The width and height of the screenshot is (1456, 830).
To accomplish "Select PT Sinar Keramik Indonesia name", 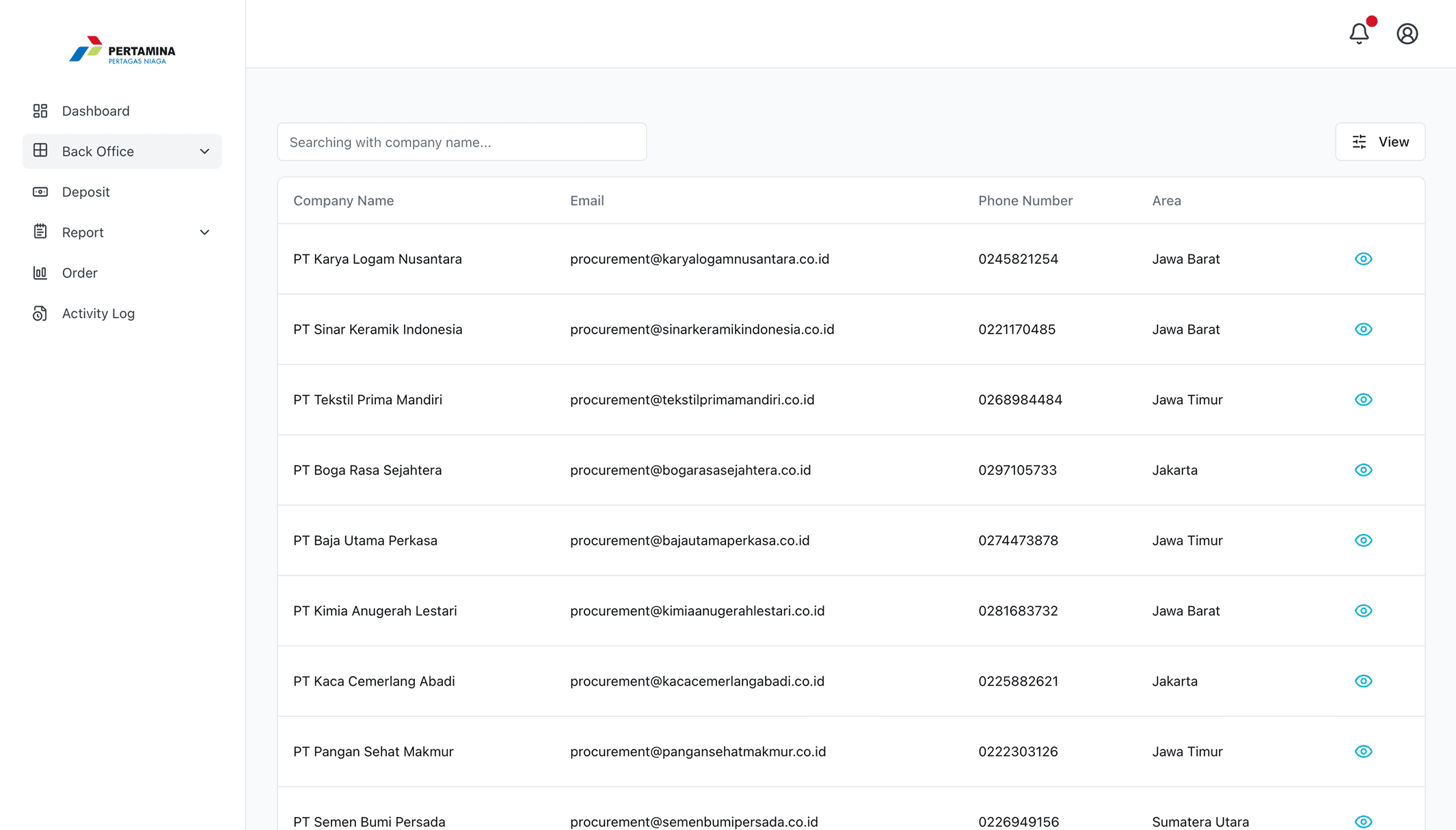I will (378, 330).
